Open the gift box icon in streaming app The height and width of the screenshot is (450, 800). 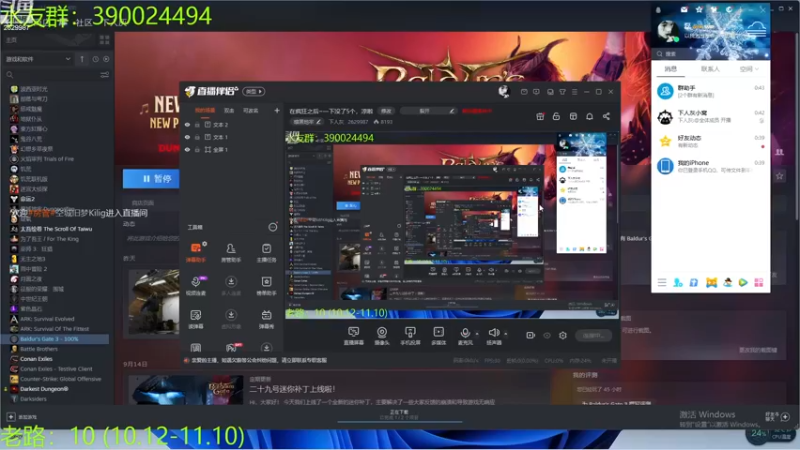tap(540, 117)
